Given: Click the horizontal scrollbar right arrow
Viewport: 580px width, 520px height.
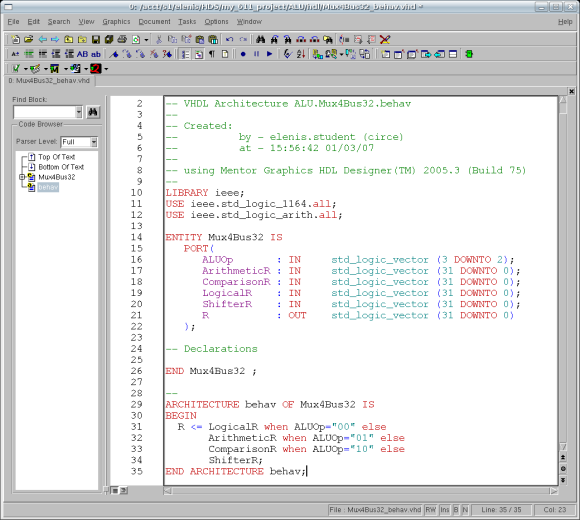Looking at the screenshot, I should pyautogui.click(x=553, y=491).
